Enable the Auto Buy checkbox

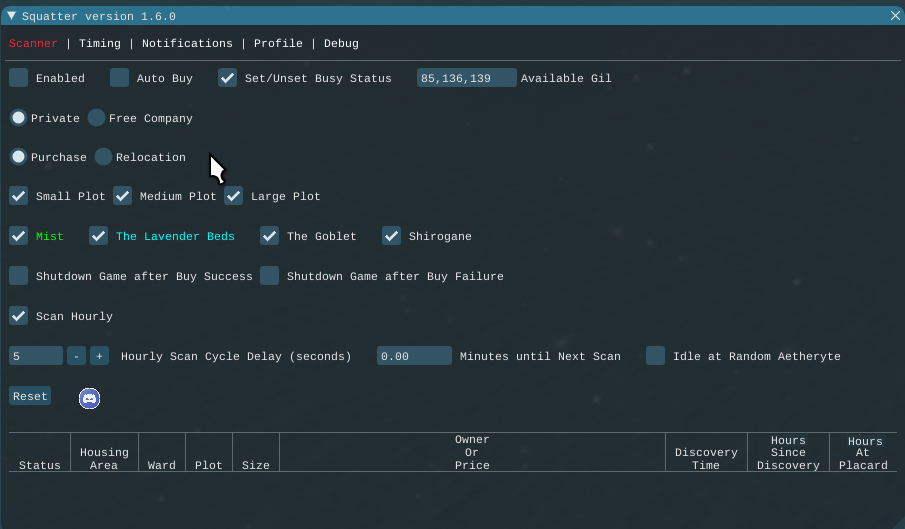pos(119,78)
